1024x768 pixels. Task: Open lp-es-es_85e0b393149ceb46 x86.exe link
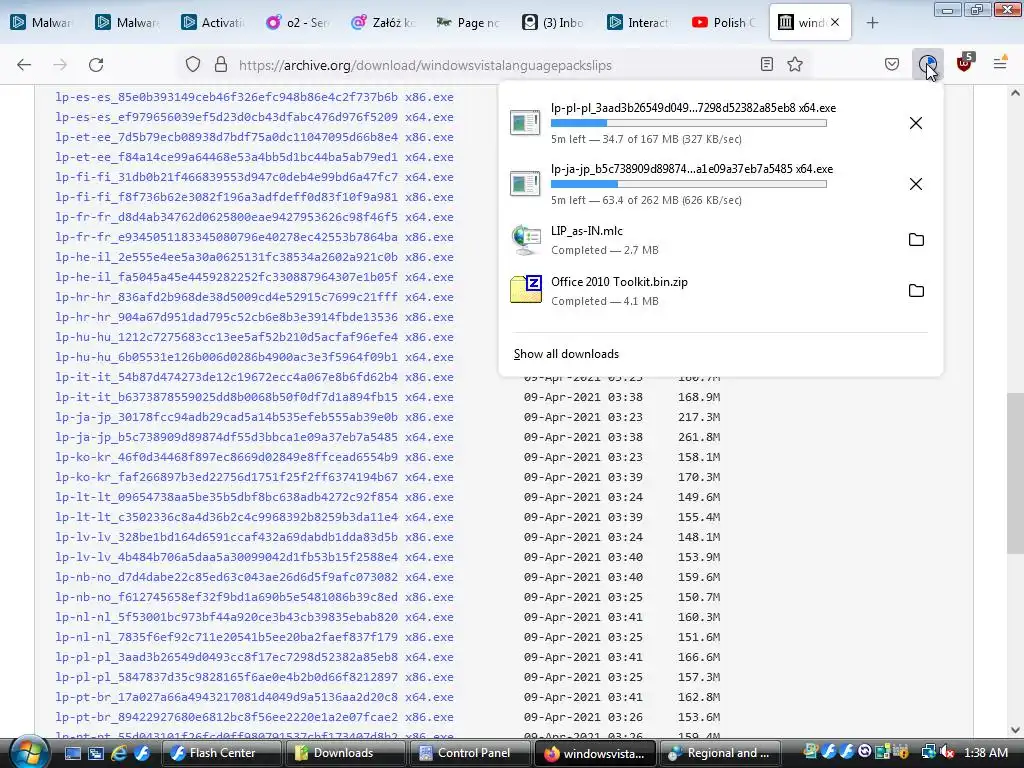click(x=254, y=97)
